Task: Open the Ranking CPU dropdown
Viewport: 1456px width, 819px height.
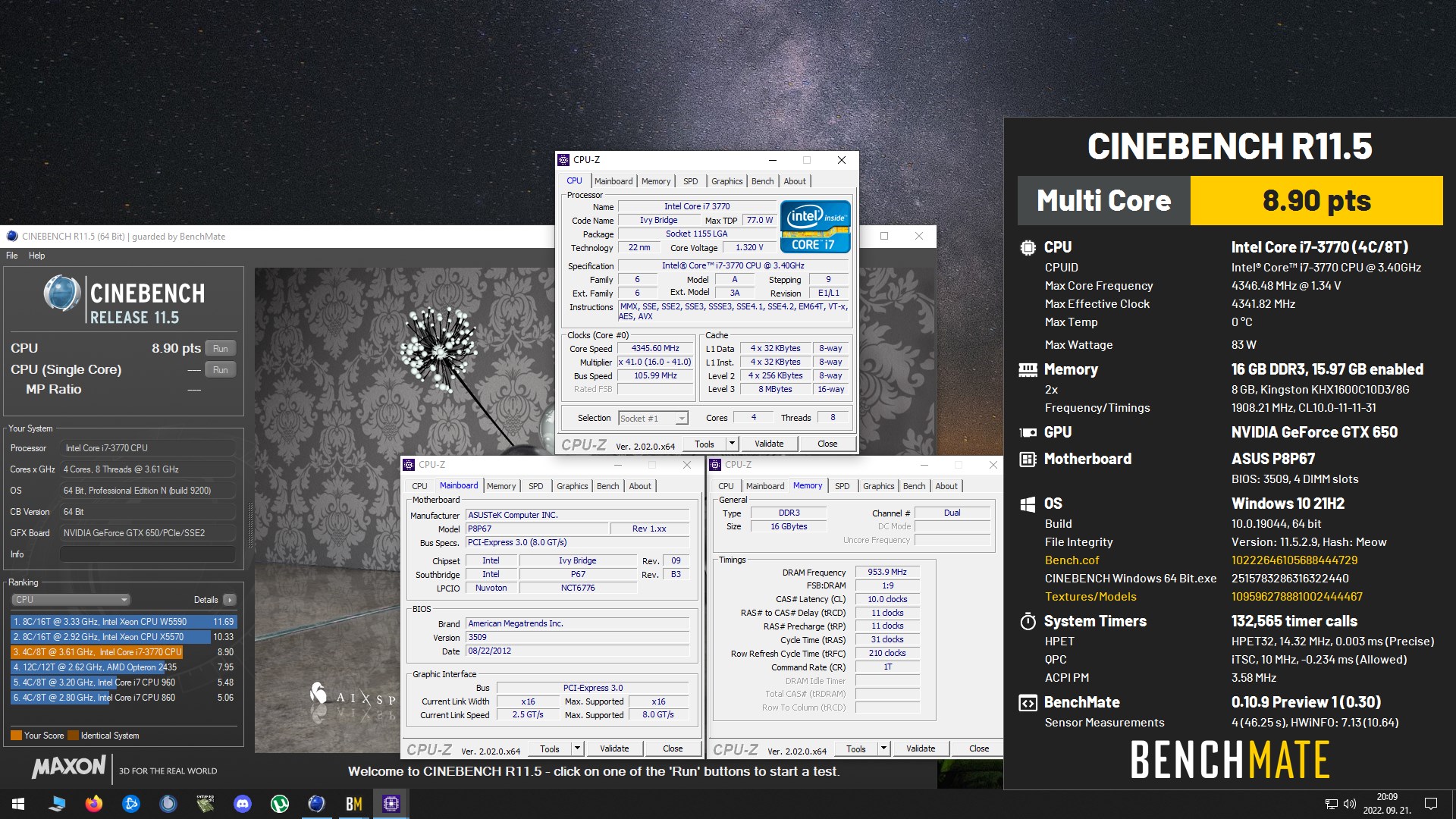Action: 71,599
